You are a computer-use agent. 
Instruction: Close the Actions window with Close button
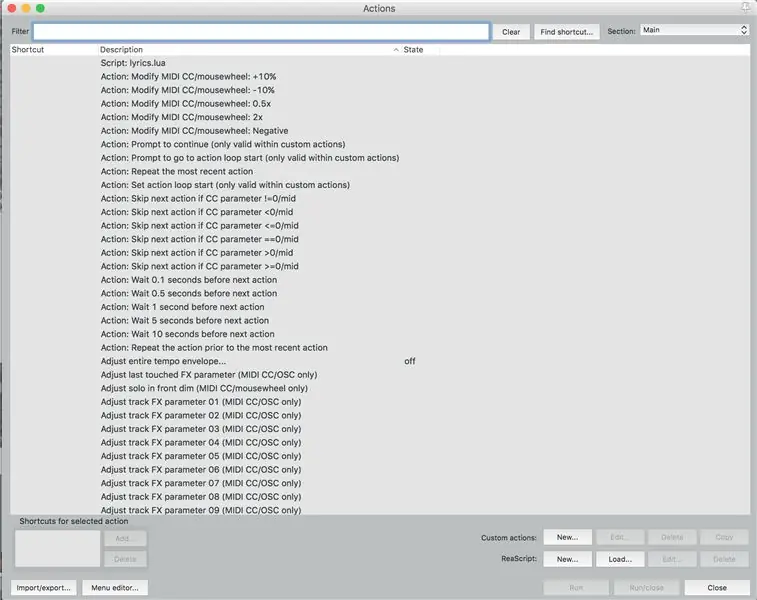717,587
